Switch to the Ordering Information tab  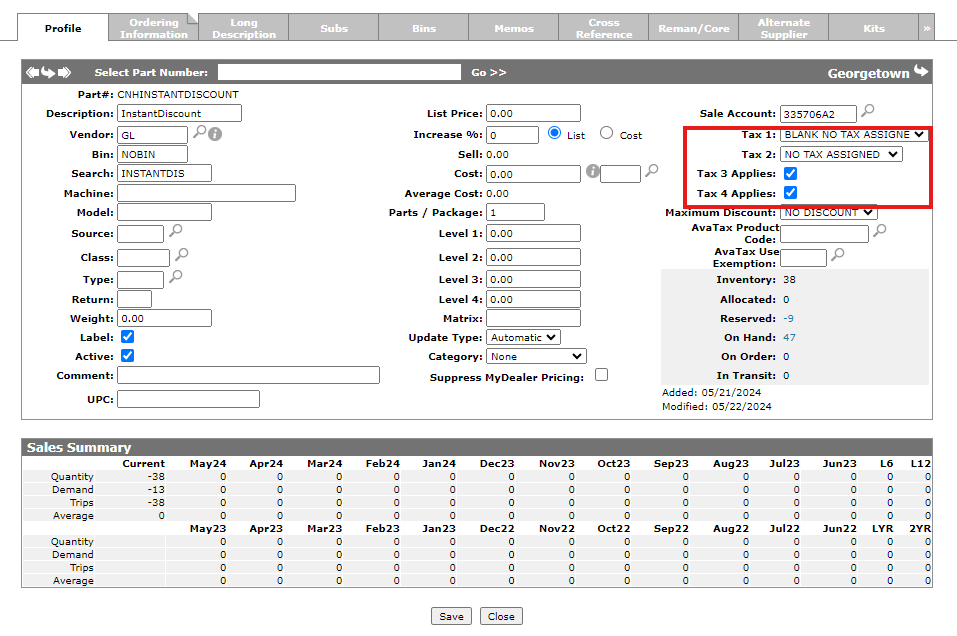[154, 28]
